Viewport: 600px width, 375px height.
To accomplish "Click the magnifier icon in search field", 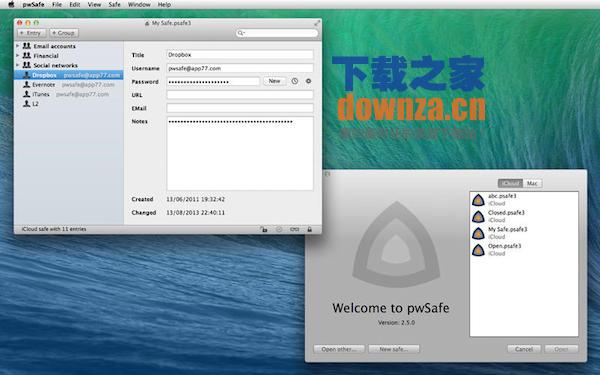I will (241, 33).
